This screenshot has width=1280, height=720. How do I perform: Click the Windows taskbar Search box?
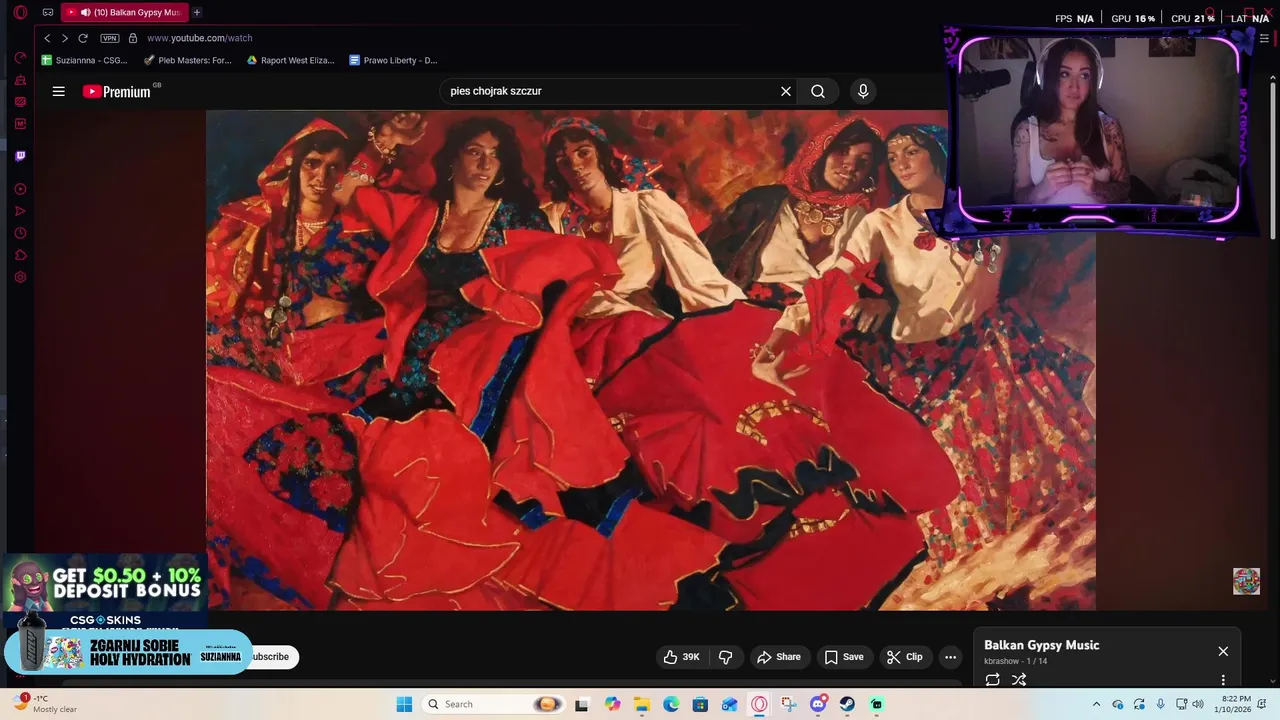pos(493,704)
